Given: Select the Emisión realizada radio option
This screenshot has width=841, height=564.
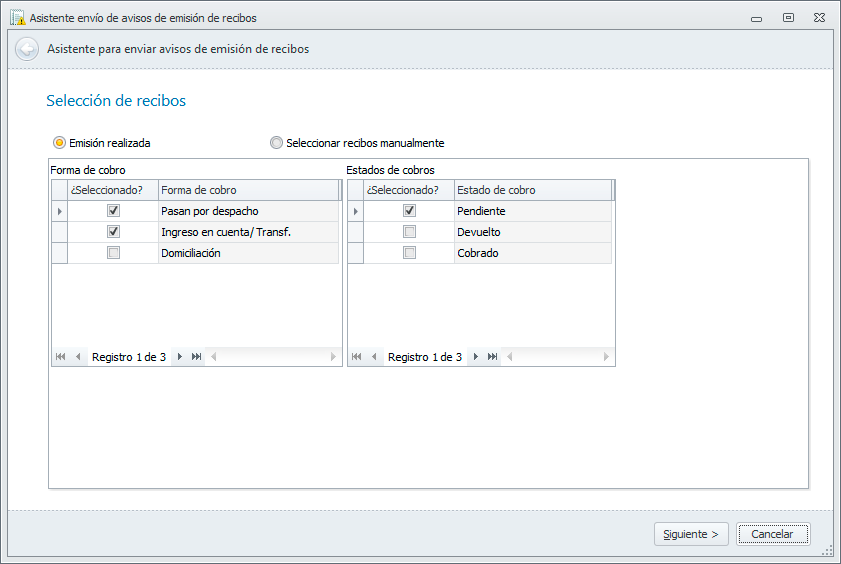Looking at the screenshot, I should pos(60,143).
